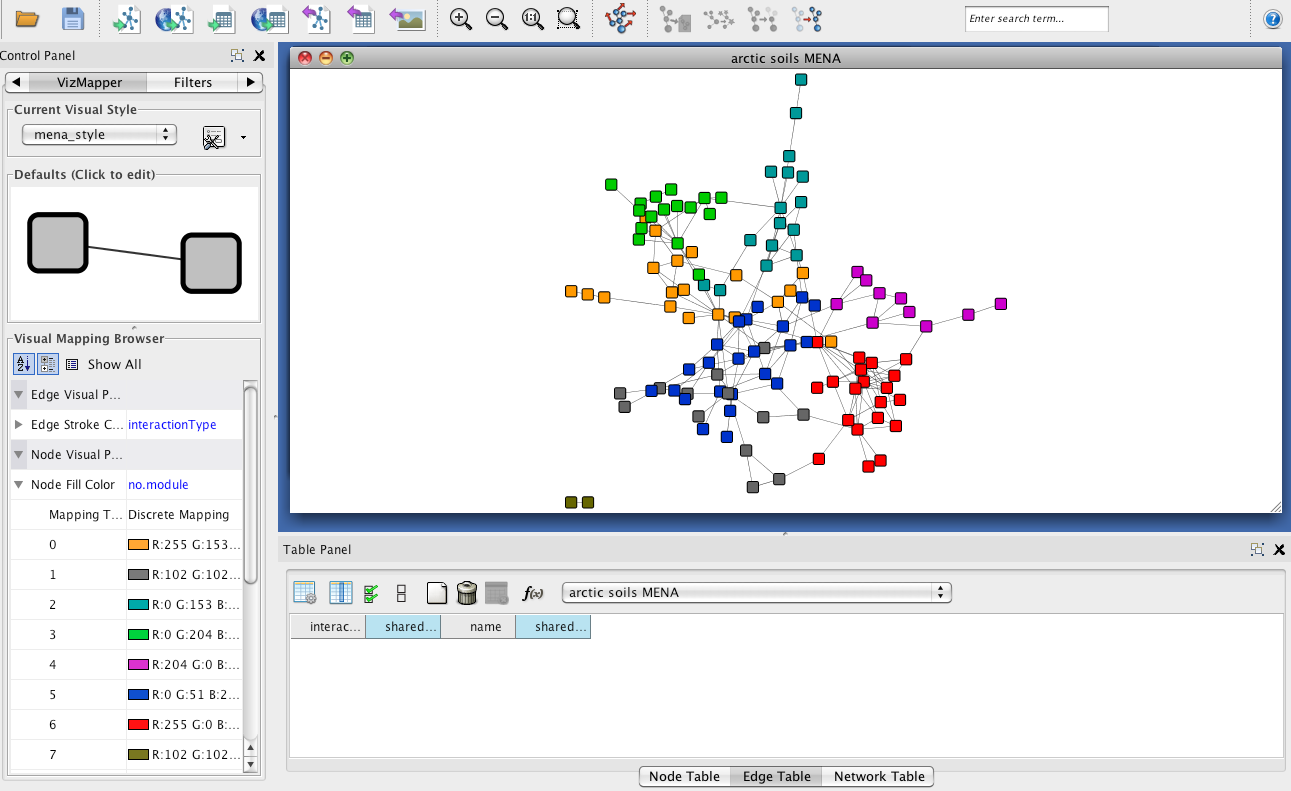
Task: Open the f(x) function builder
Action: pos(533,593)
